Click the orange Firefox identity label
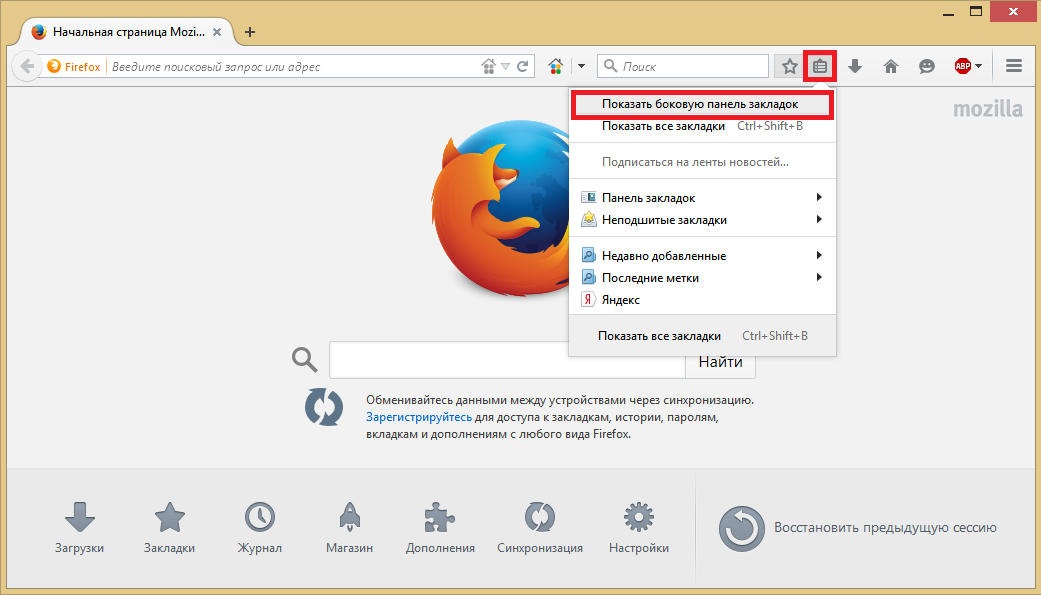The image size is (1041, 595). pyautogui.click(x=74, y=66)
